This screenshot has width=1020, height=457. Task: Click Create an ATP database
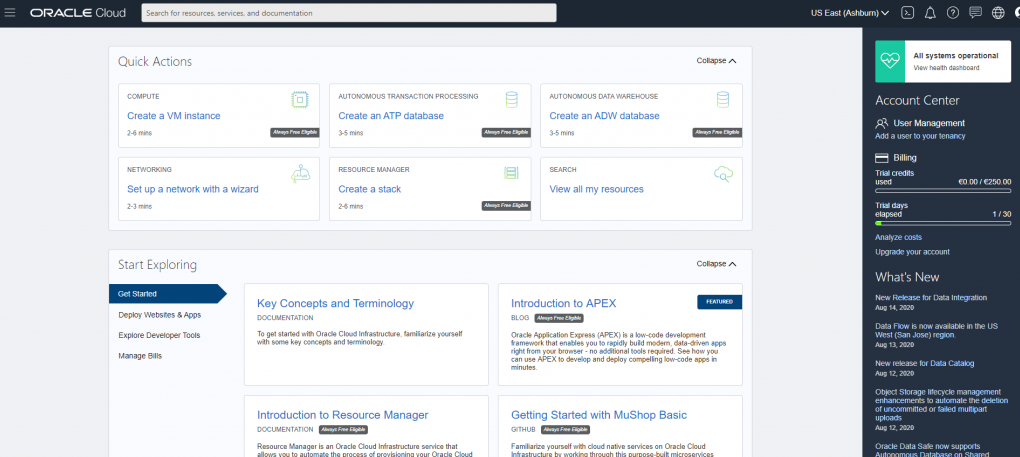[391, 116]
